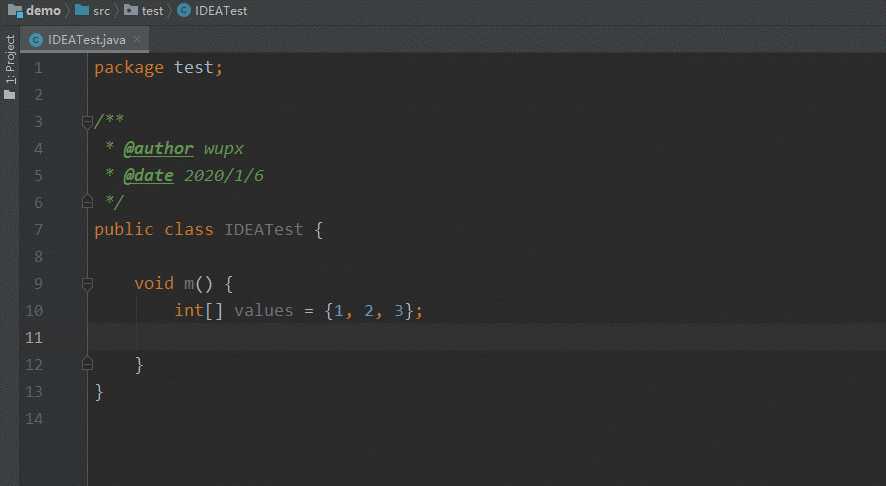The height and width of the screenshot is (486, 886).
Task: Click the author name wupx
Action: pos(224,149)
